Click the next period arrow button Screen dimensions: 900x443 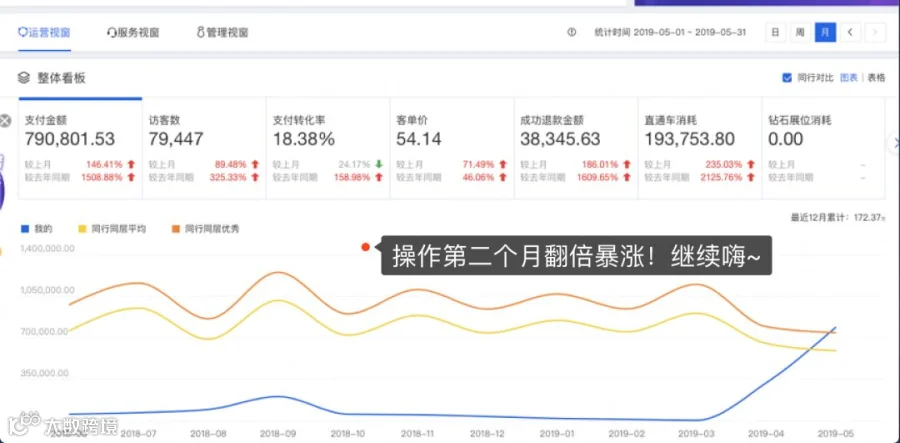click(875, 32)
